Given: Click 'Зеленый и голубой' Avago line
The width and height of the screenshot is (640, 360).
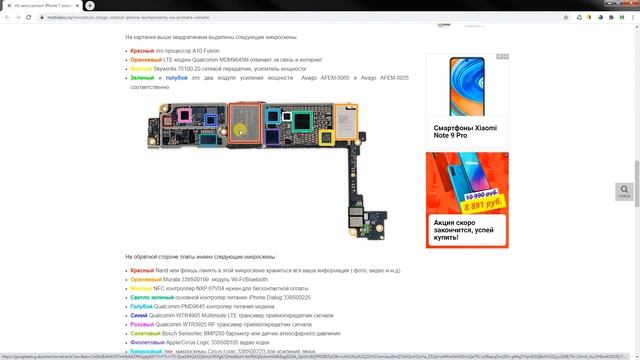Looking at the screenshot, I should coord(269,82).
